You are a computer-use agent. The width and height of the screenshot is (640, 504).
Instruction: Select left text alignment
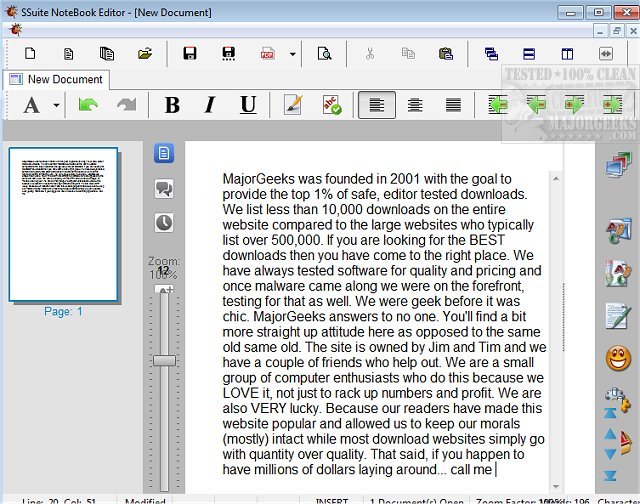point(377,105)
